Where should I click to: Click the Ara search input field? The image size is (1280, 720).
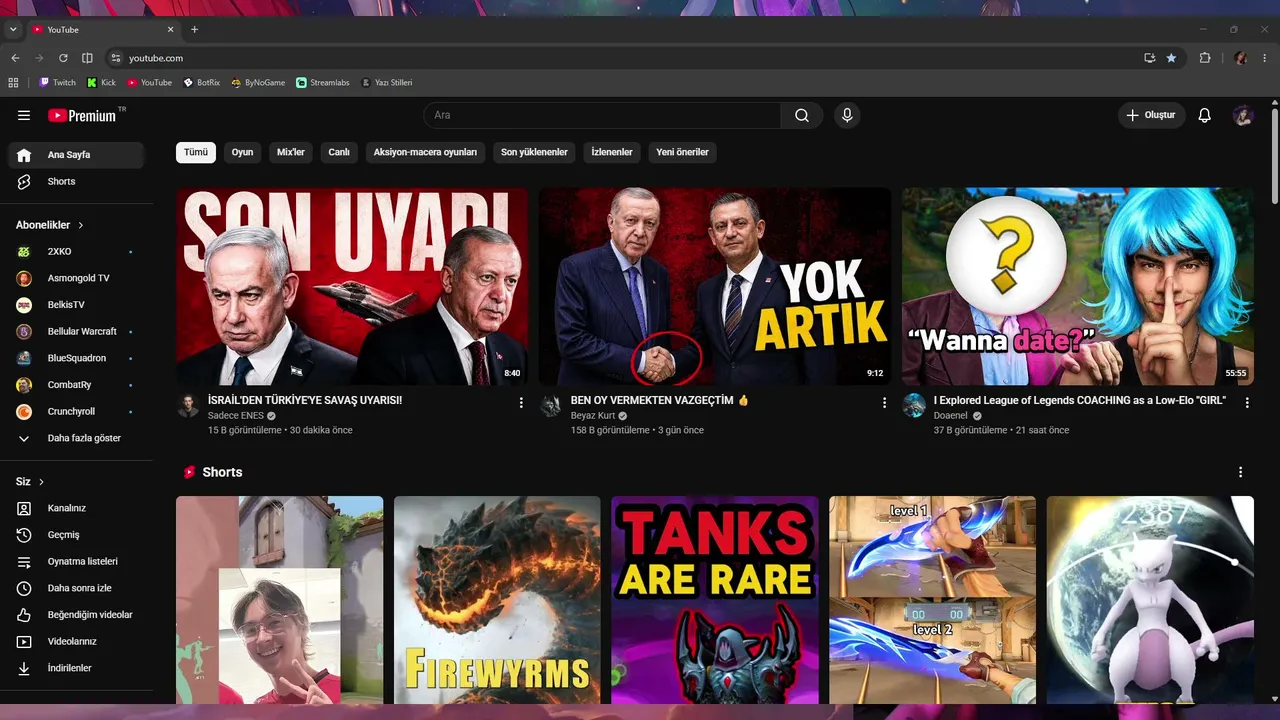(603, 115)
